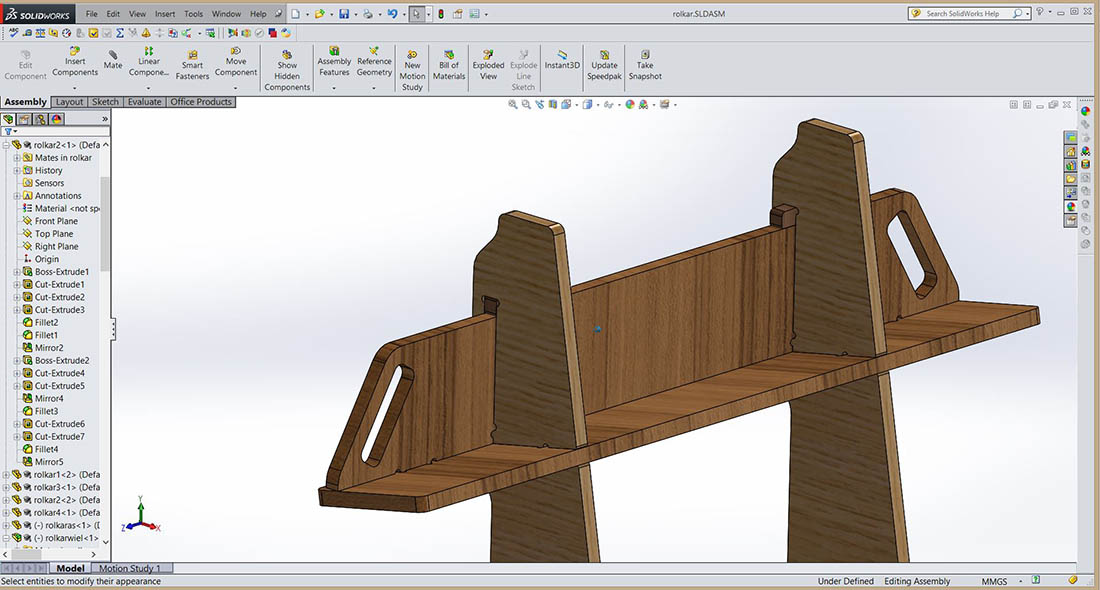Click the Smart Fasteners tool
Image resolution: width=1100 pixels, height=590 pixels.
pyautogui.click(x=192, y=65)
